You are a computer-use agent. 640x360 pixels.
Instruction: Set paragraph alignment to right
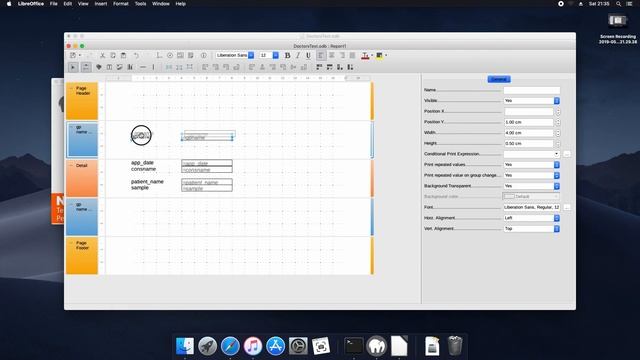342,55
